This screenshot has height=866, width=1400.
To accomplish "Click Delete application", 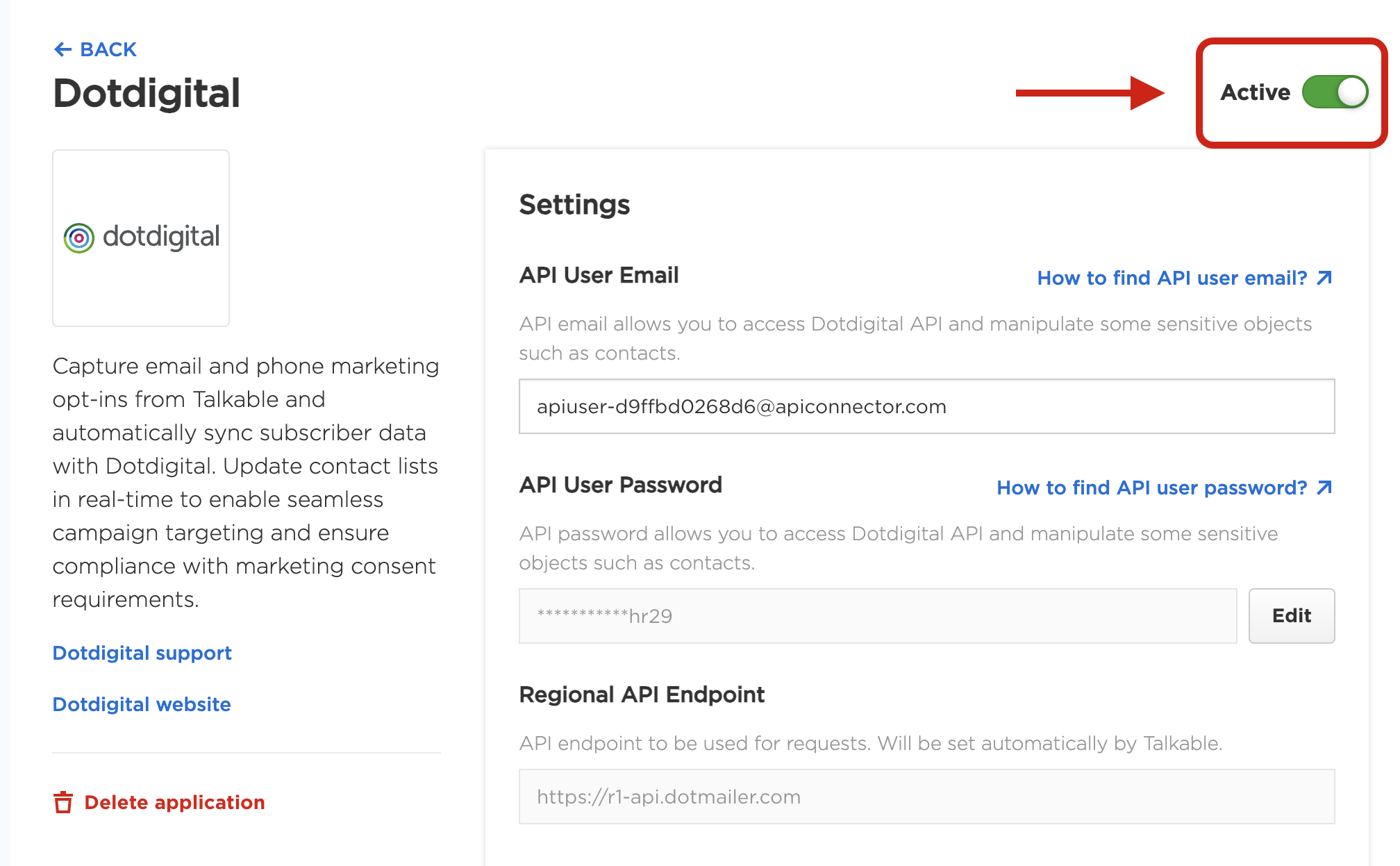I will (x=159, y=802).
